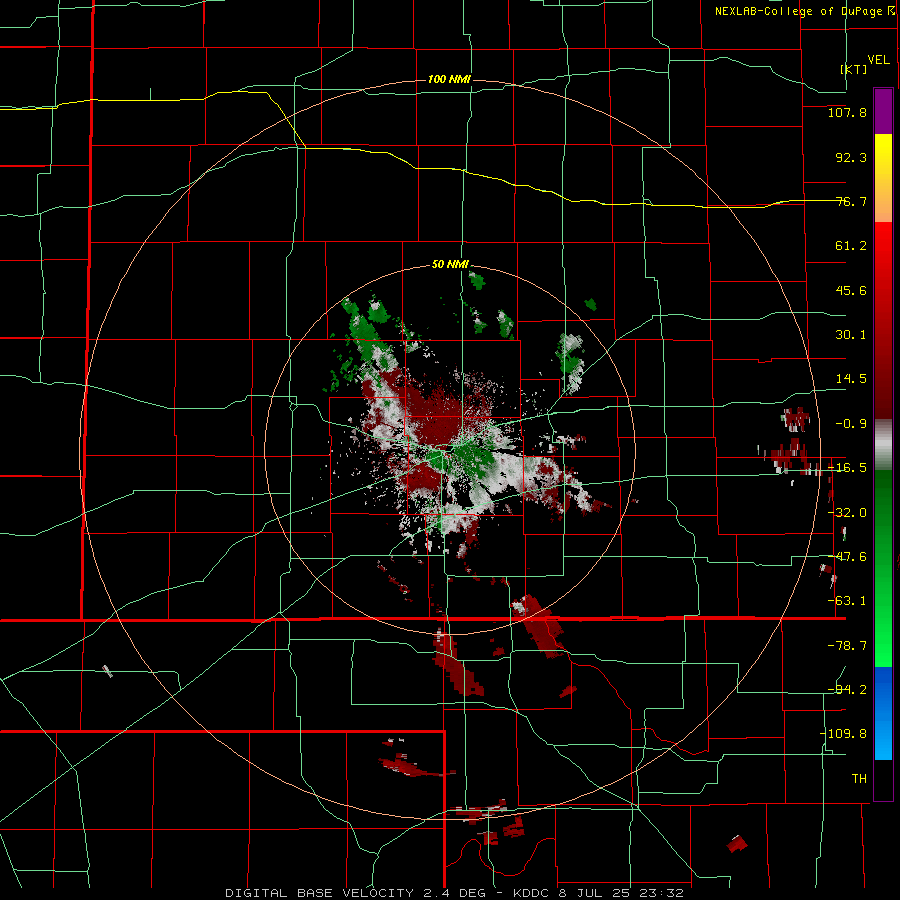Screen dimensions: 900x900
Task: Click the 50 NMI range ring label
Action: click(x=451, y=264)
